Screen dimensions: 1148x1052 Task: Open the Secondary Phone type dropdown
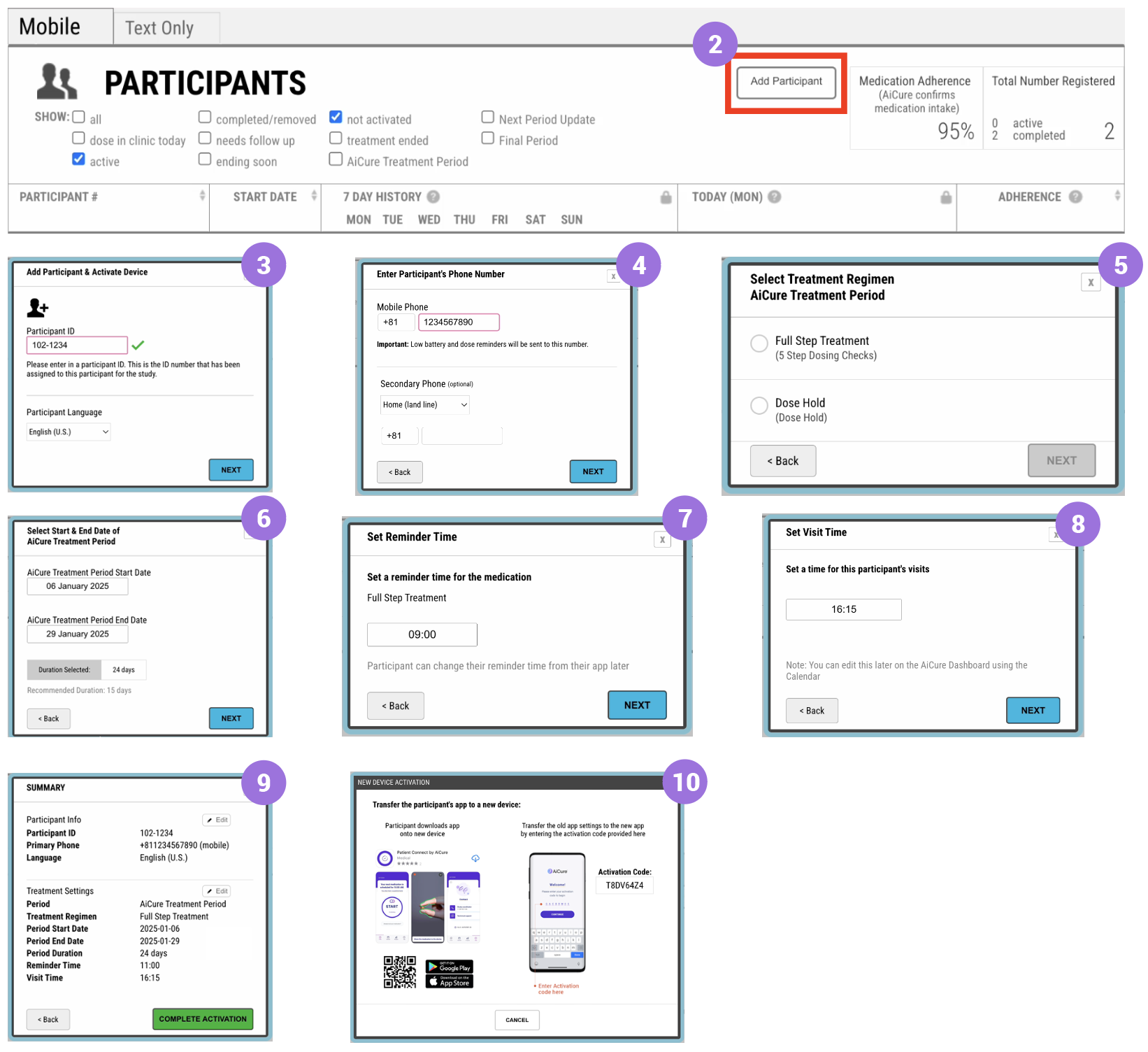click(x=424, y=404)
